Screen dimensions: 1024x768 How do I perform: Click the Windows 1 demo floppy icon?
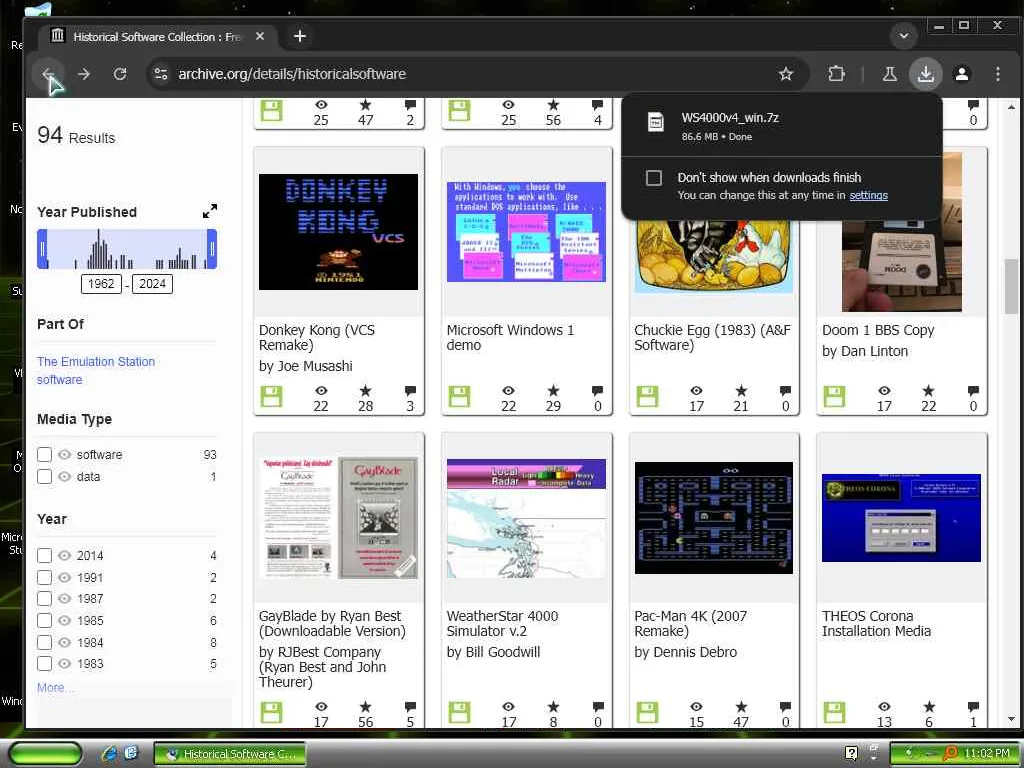click(x=459, y=397)
